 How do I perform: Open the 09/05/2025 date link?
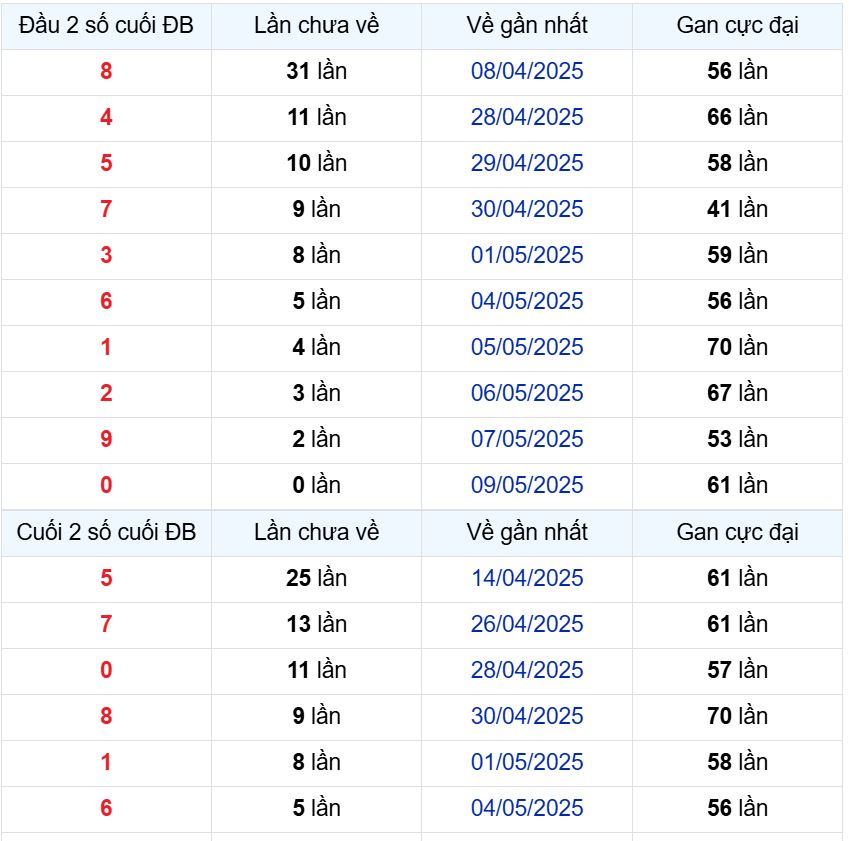(527, 486)
